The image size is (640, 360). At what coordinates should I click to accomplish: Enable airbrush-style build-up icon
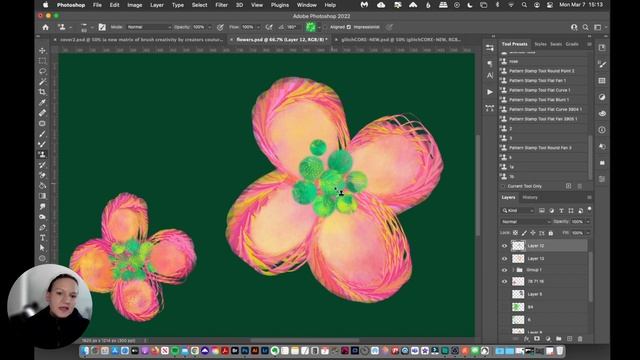click(x=269, y=27)
